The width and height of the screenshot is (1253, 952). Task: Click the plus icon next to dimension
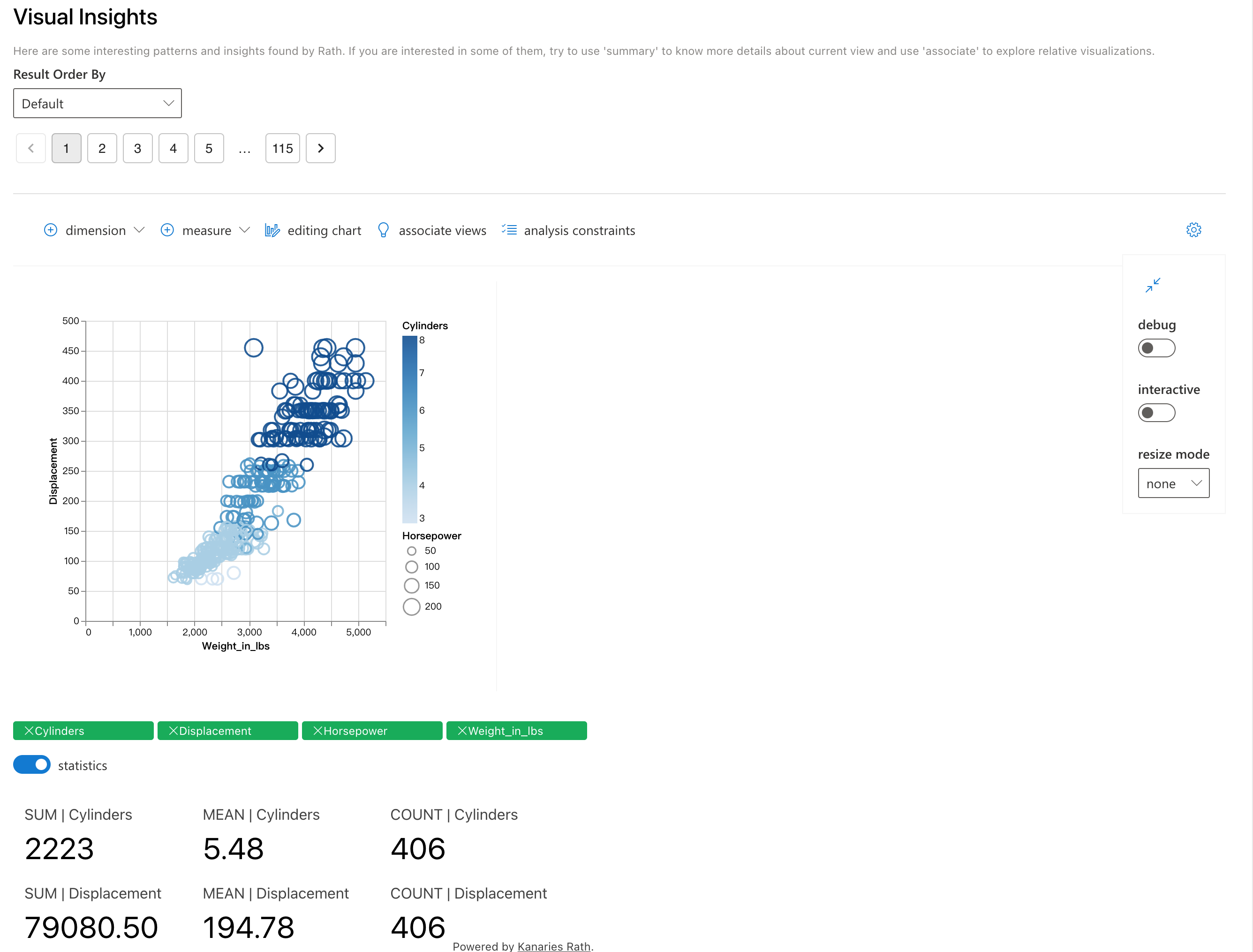(x=51, y=230)
